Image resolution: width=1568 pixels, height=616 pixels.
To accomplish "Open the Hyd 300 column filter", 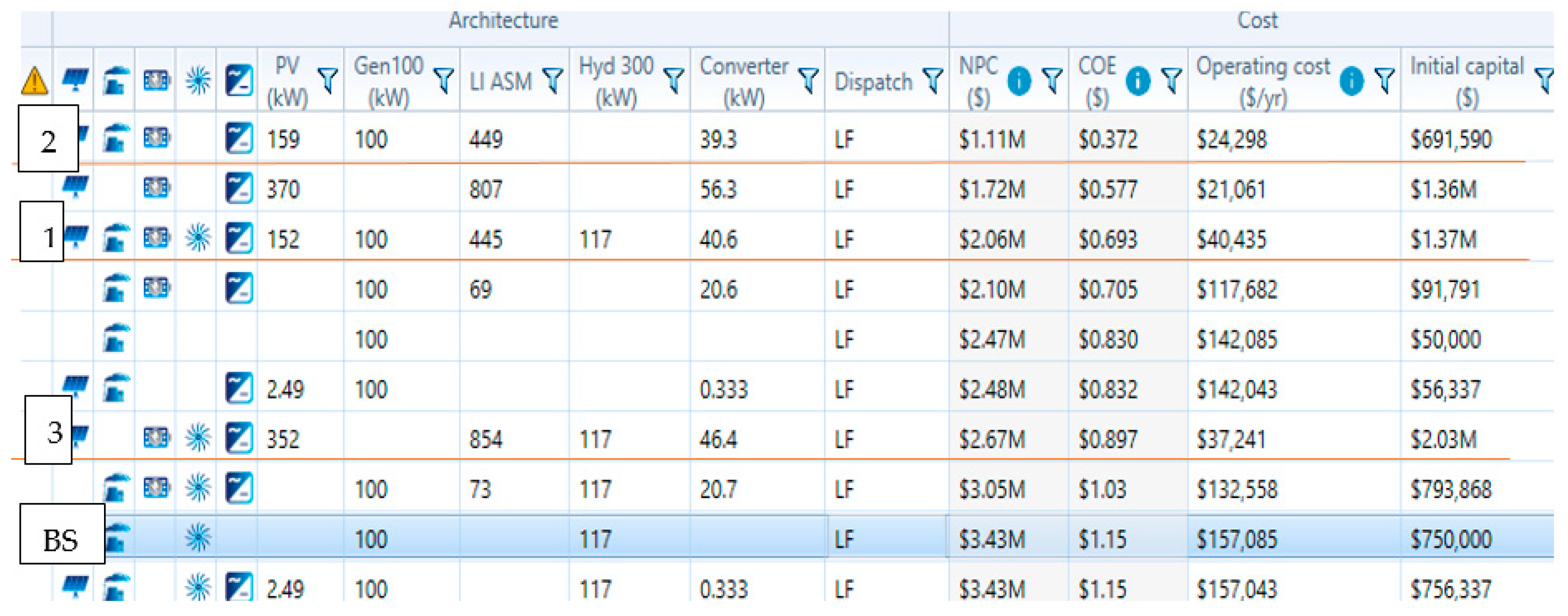I will click(674, 80).
